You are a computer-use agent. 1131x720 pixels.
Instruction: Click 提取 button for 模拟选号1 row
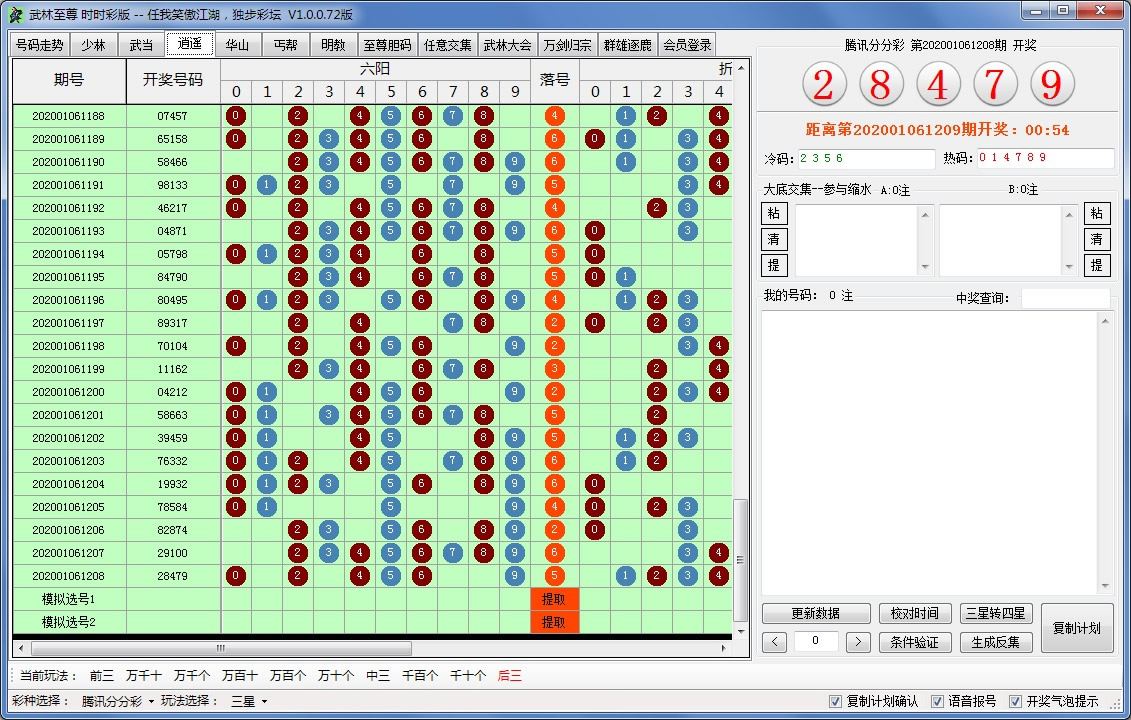pos(555,598)
